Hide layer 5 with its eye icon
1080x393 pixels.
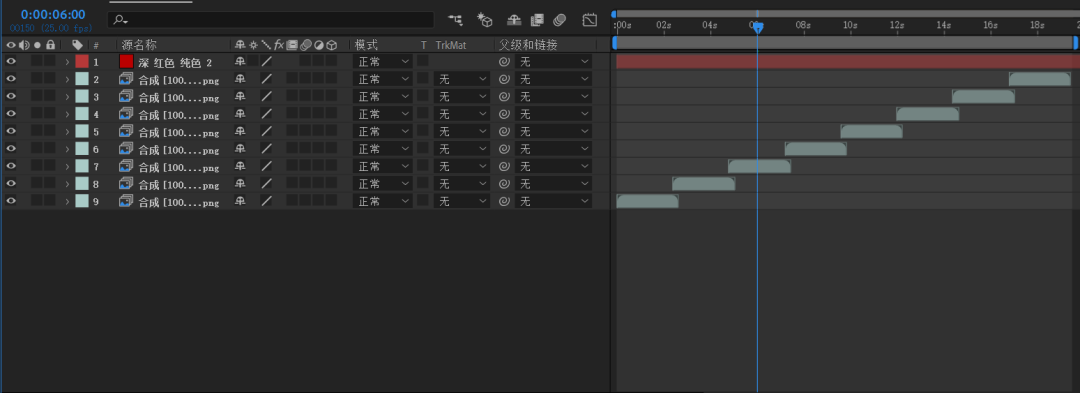(x=10, y=131)
